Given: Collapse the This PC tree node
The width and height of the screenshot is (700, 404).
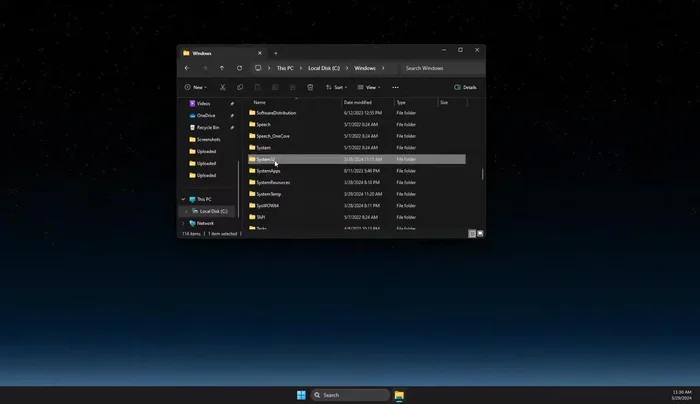Looking at the screenshot, I should click(x=183, y=199).
